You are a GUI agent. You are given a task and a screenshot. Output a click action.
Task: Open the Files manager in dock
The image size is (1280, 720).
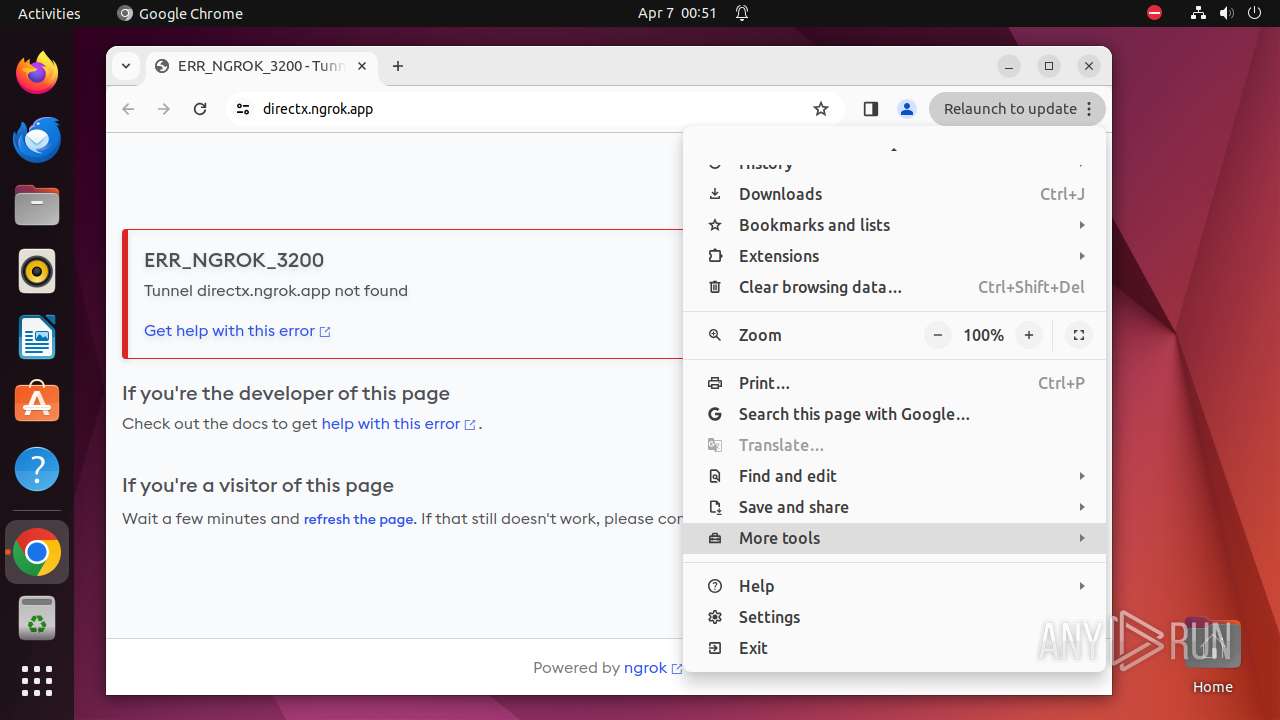37,205
